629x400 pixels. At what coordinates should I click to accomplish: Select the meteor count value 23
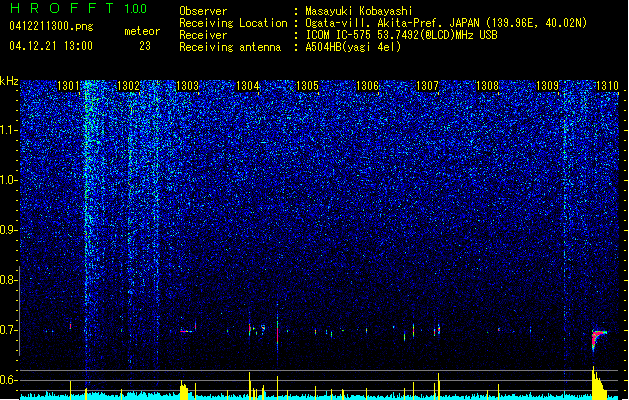(145, 46)
